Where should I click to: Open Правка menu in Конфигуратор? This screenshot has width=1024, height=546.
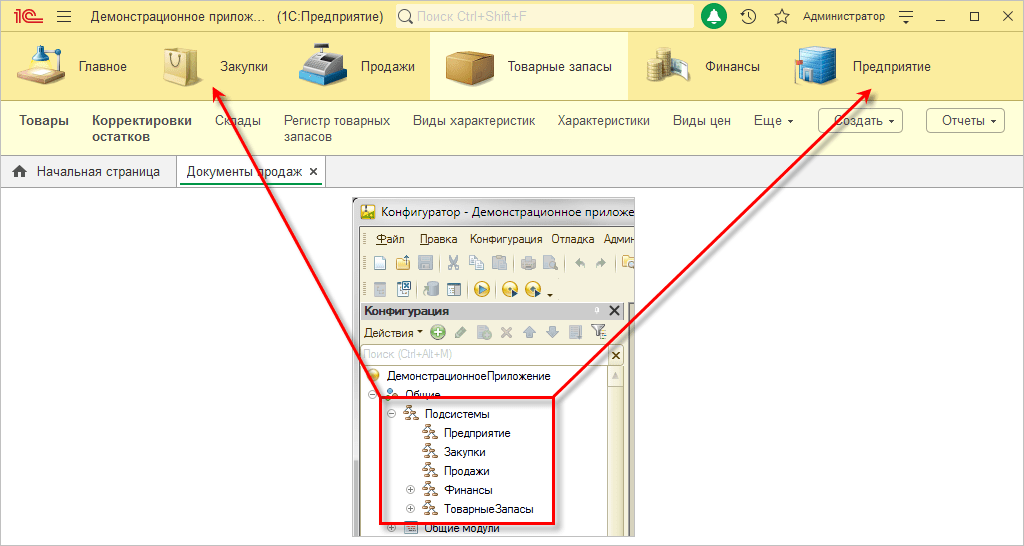[x=438, y=239]
